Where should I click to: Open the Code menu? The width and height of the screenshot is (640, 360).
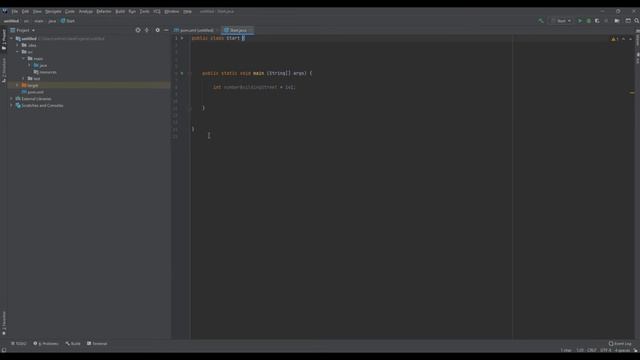[x=70, y=11]
